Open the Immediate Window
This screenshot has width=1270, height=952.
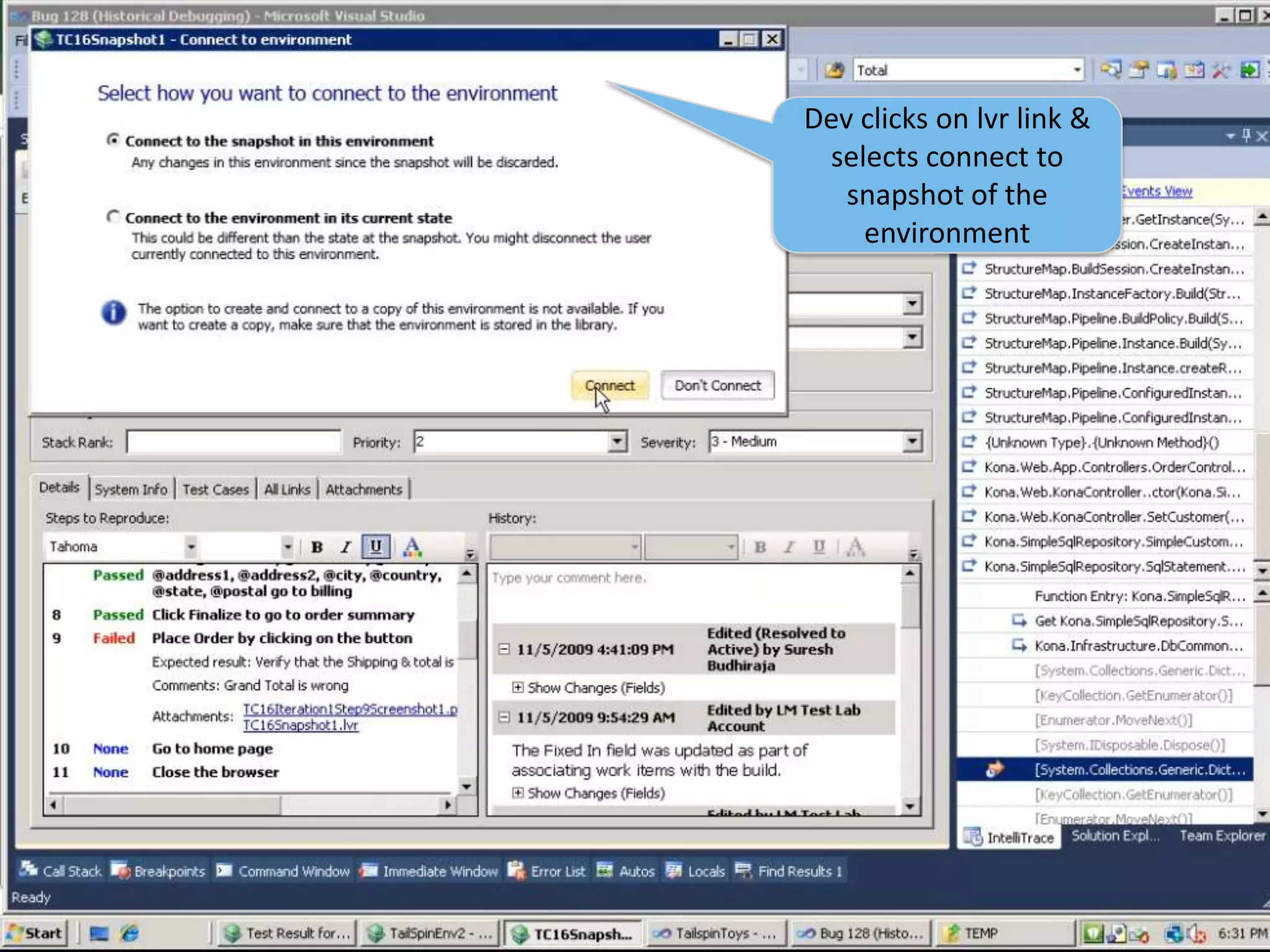click(429, 871)
